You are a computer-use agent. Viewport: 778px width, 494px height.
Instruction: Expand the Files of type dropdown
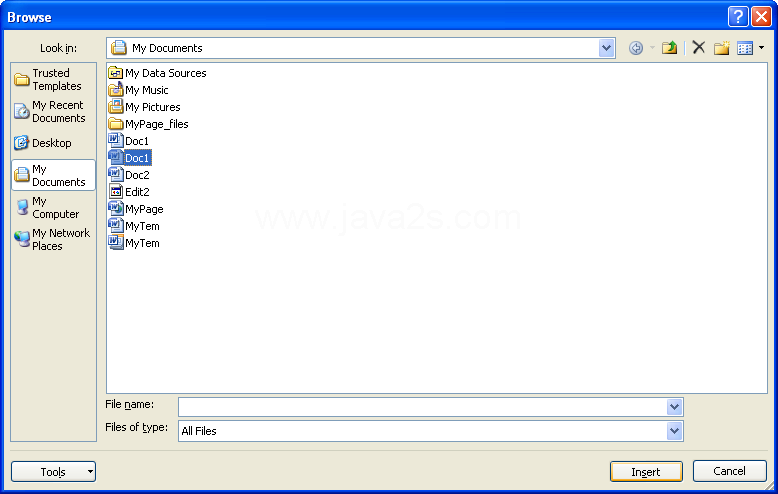click(x=674, y=431)
